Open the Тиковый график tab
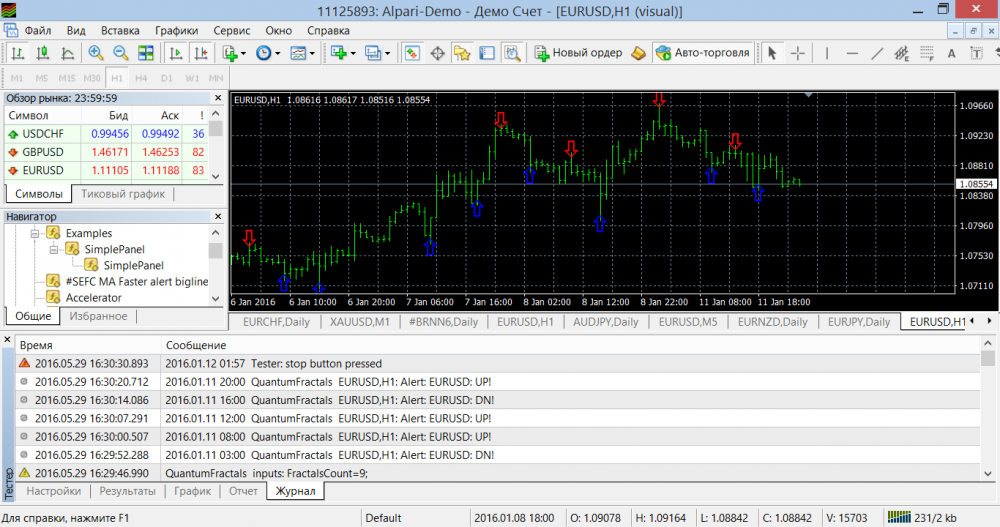The width and height of the screenshot is (1000, 527). (x=123, y=194)
